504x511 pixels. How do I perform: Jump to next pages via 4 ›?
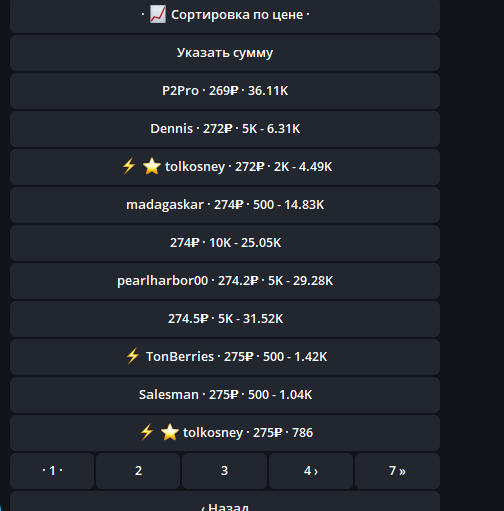[311, 471]
